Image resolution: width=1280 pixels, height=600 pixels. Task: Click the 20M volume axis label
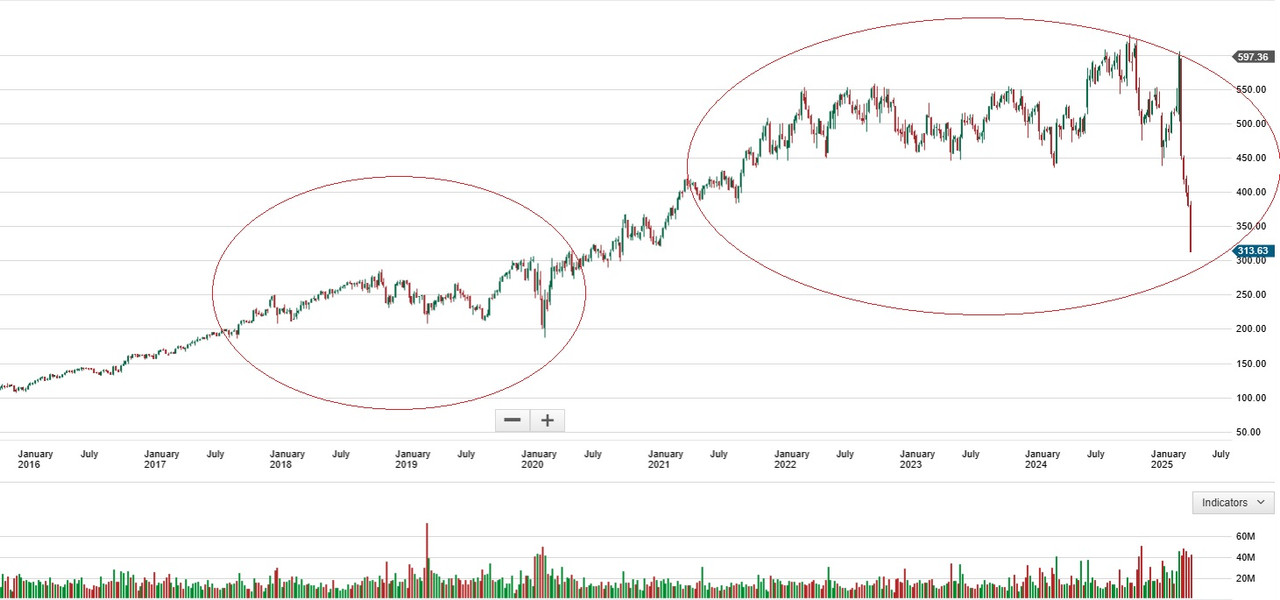(1246, 579)
